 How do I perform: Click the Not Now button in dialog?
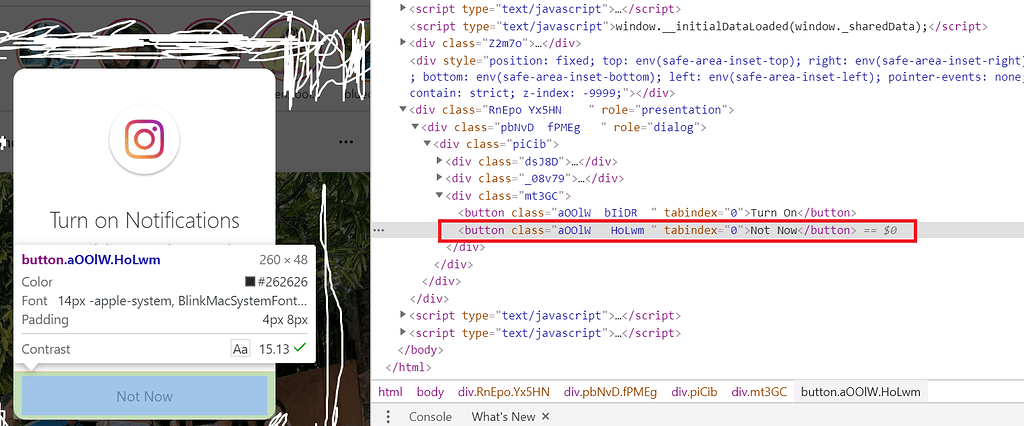pos(144,397)
